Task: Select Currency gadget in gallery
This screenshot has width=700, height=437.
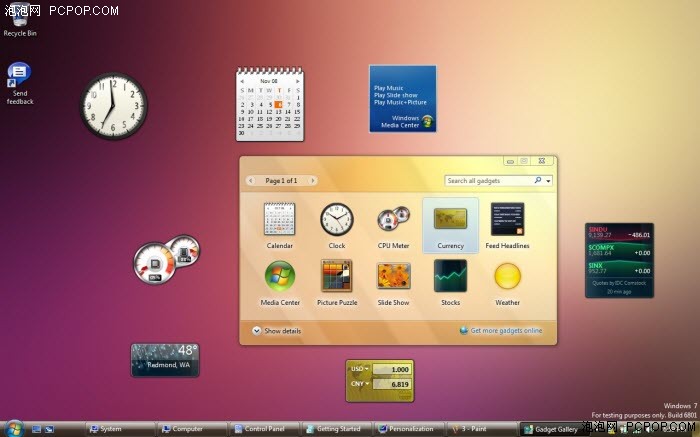Action: coord(450,225)
